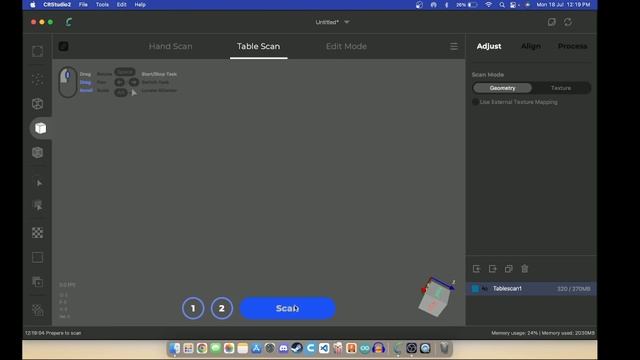The width and height of the screenshot is (640, 360).
Task: Click the export icon above scan list
Action: pyautogui.click(x=493, y=269)
